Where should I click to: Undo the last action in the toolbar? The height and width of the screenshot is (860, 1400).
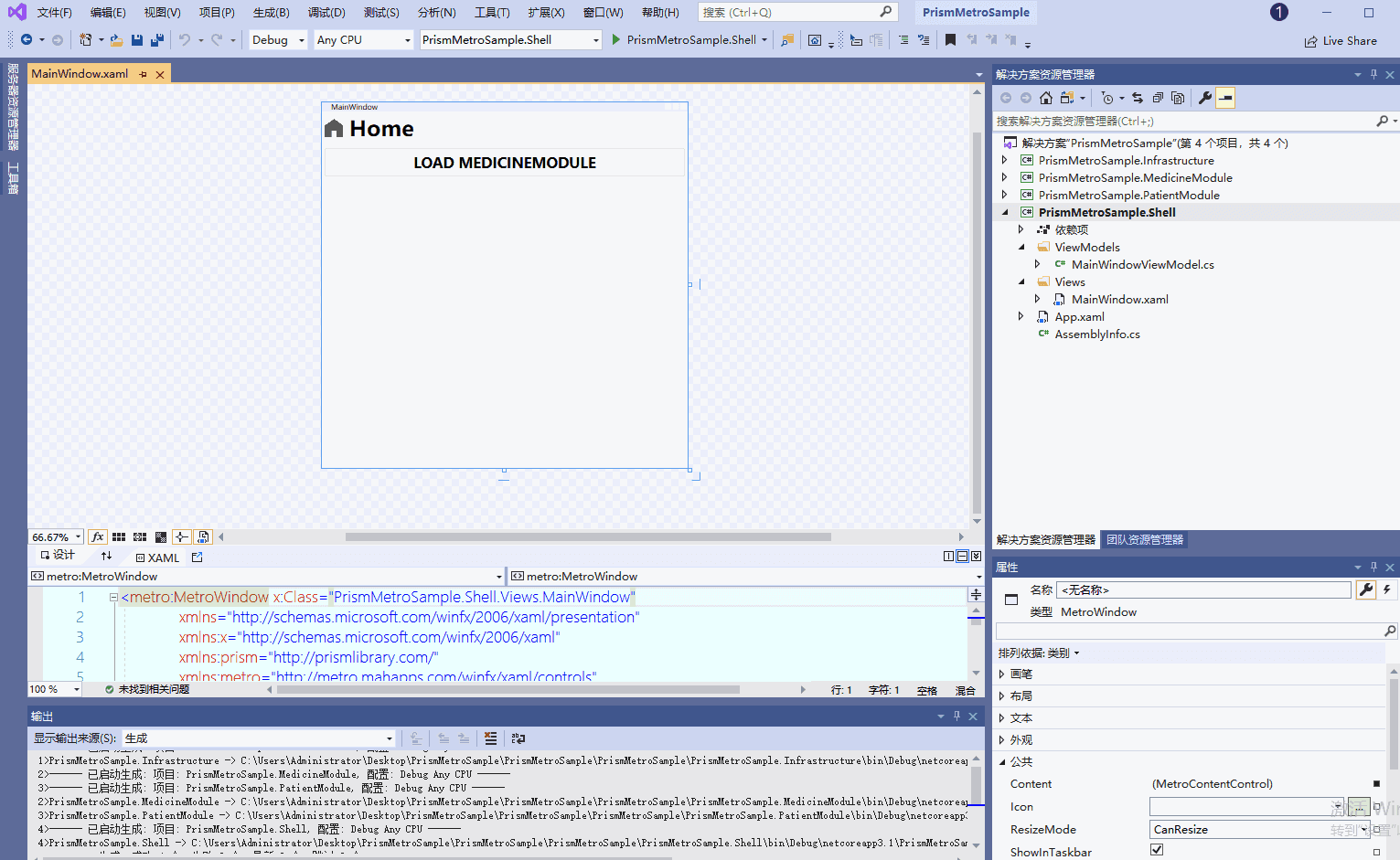tap(185, 39)
